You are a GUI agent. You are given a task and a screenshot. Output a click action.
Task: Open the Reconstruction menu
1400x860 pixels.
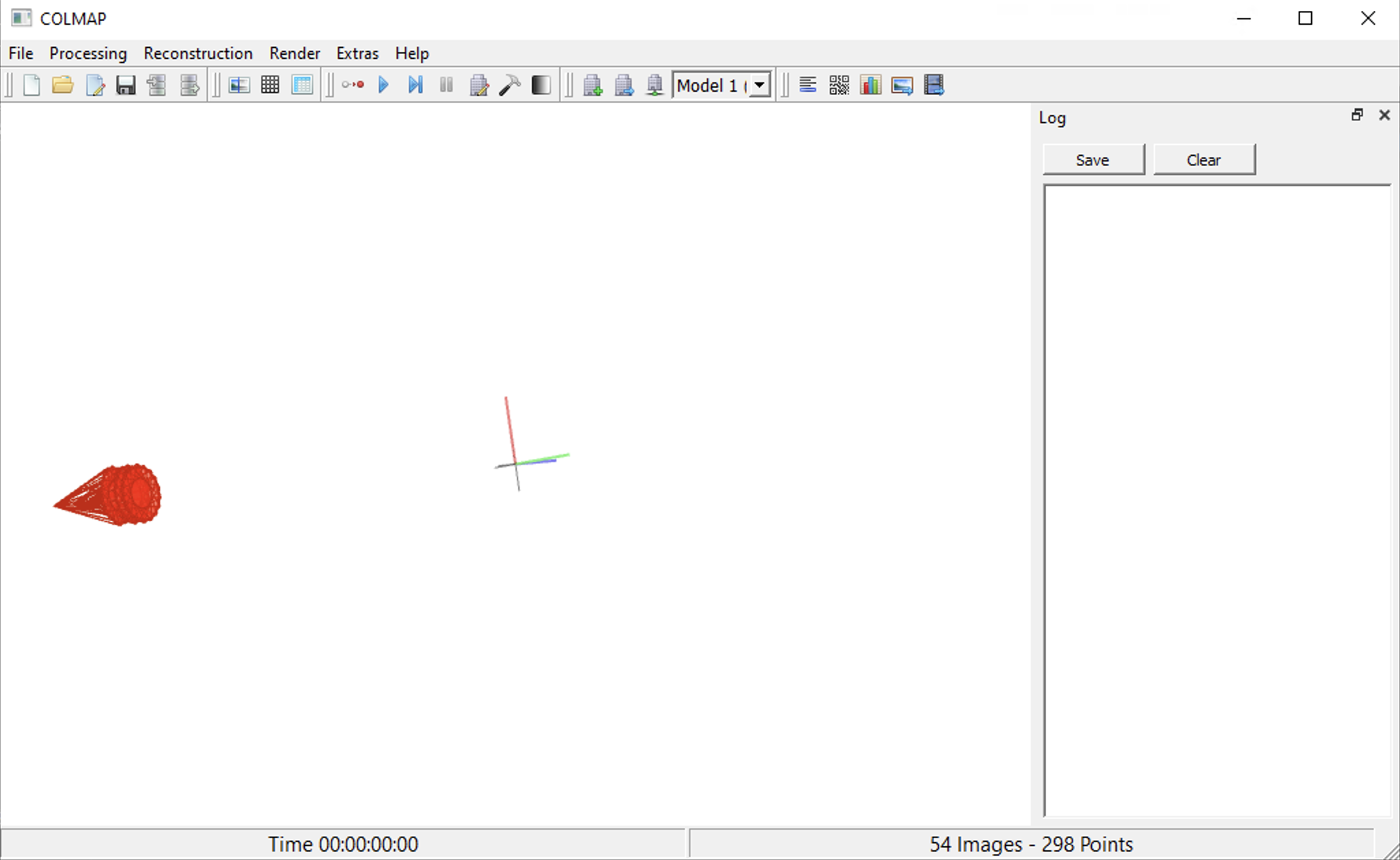(198, 53)
